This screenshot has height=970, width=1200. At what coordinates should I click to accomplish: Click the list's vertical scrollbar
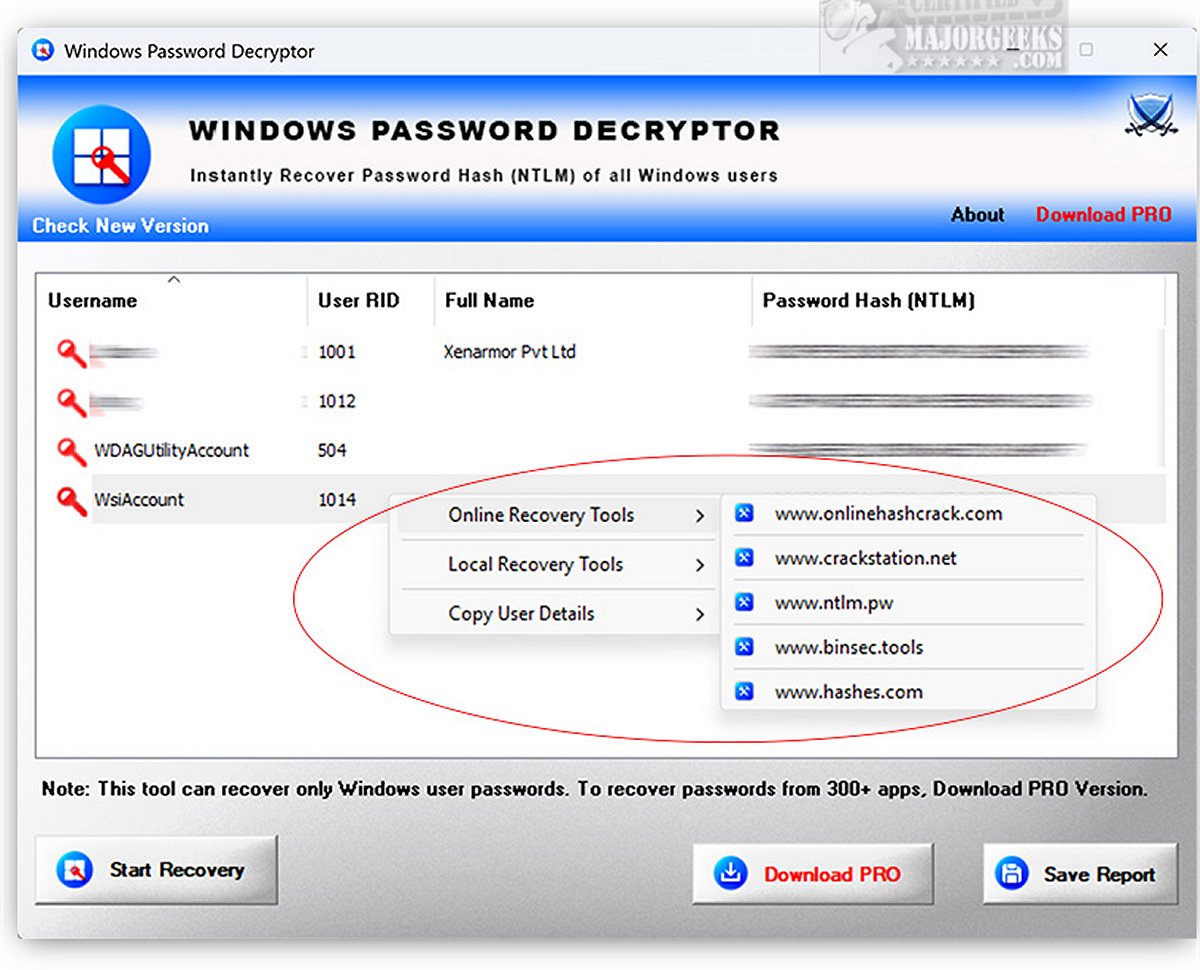pyautogui.click(x=1160, y=400)
